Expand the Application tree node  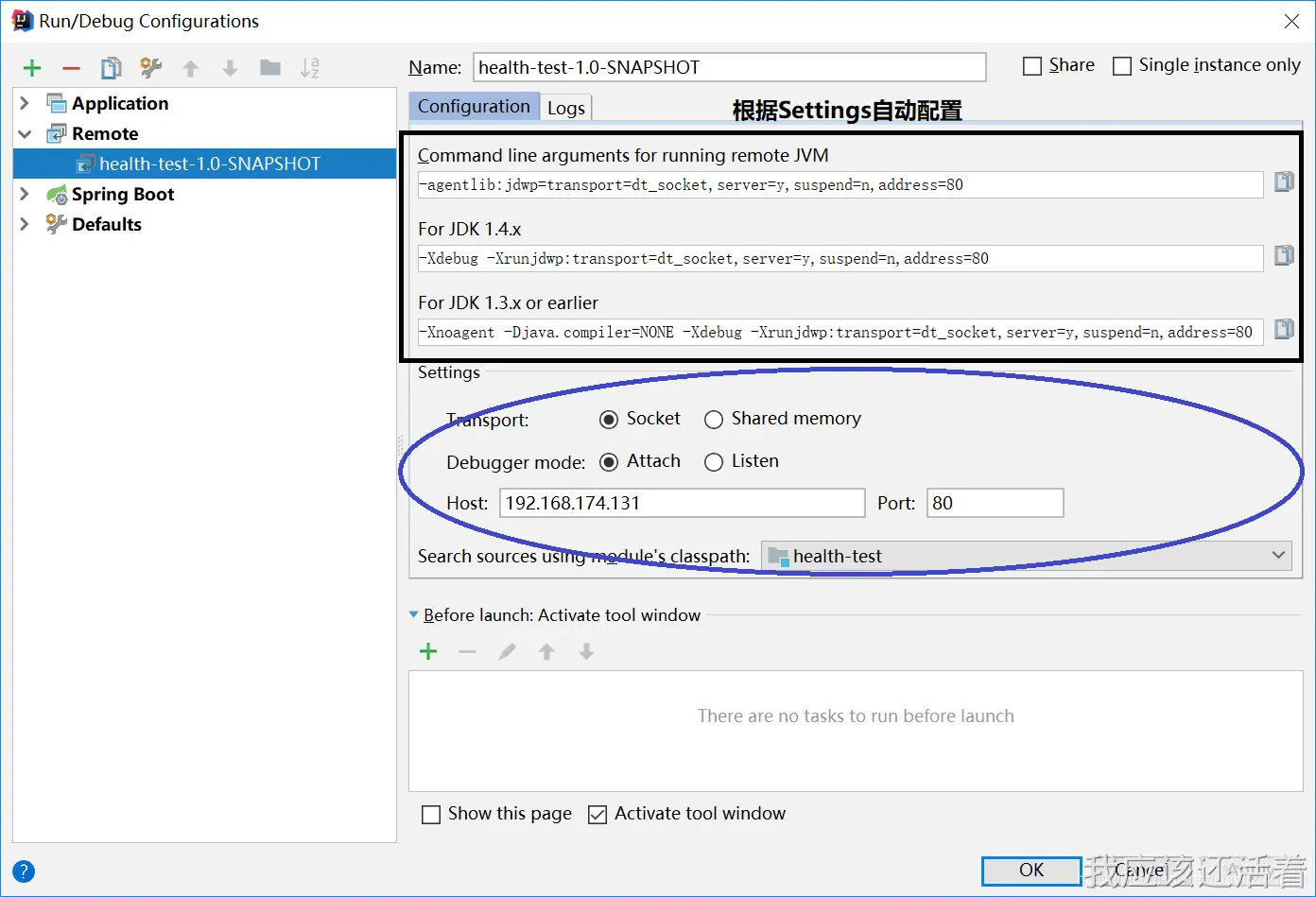(26, 103)
